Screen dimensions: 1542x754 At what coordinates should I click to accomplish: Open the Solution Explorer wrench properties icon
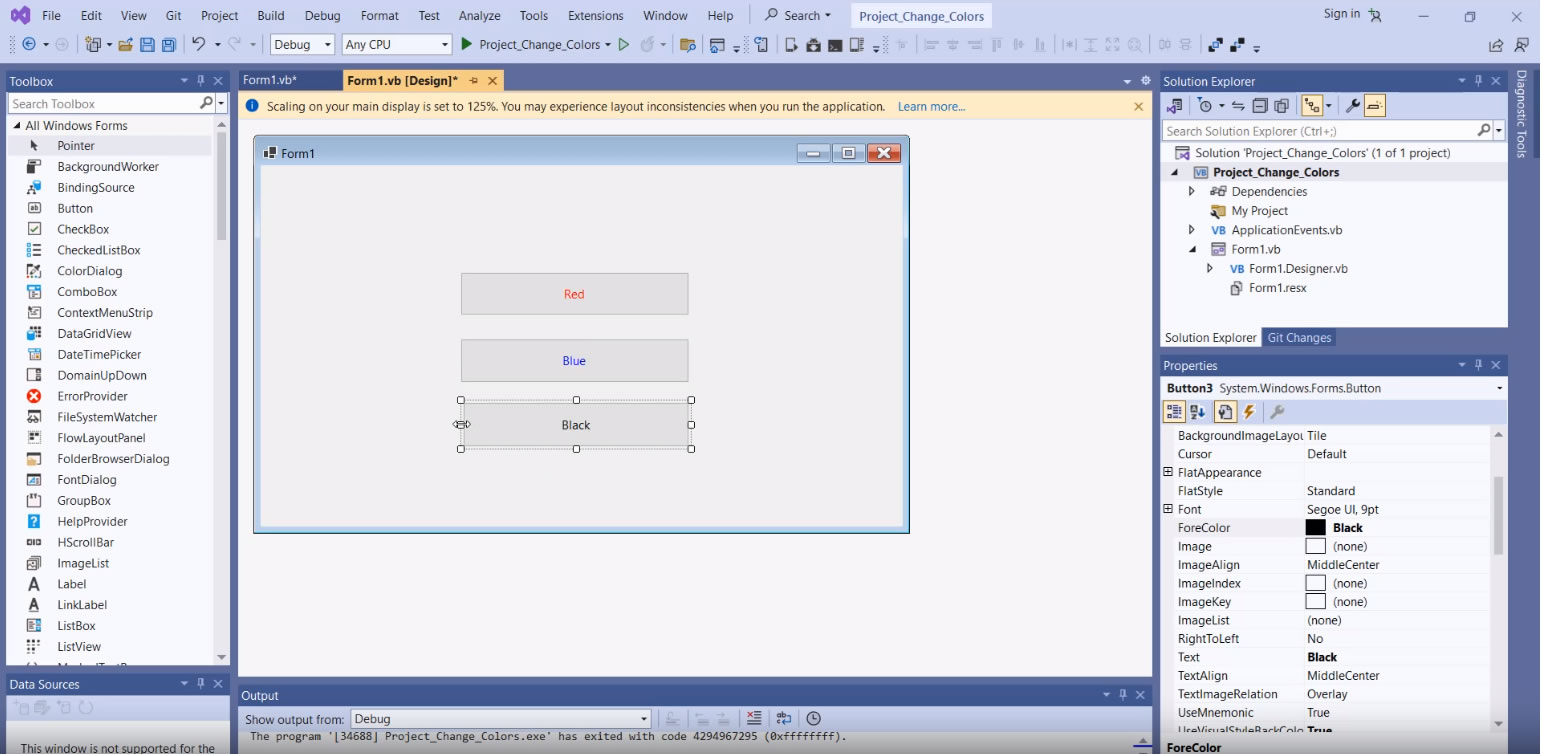point(1352,105)
